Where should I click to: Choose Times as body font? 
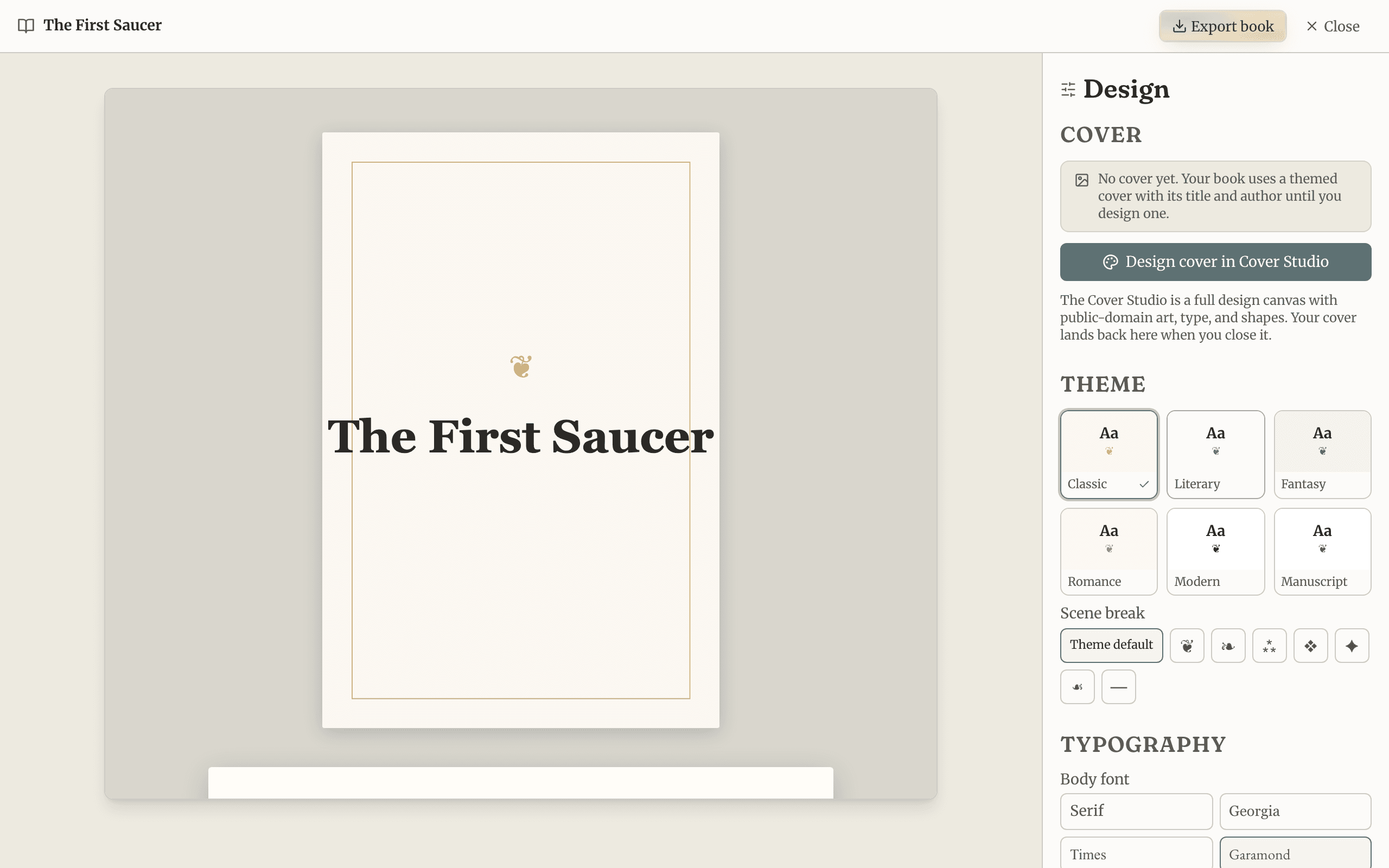click(1137, 853)
